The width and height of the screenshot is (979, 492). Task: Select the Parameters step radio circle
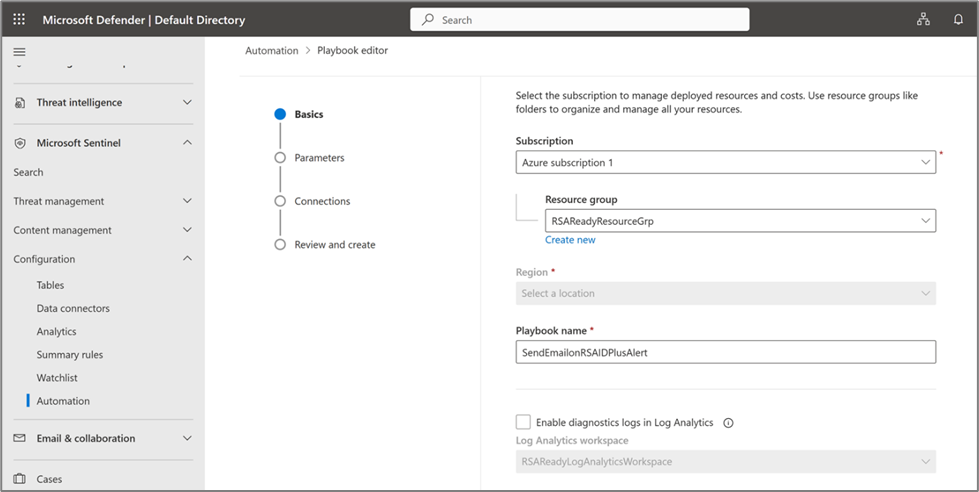pos(280,158)
